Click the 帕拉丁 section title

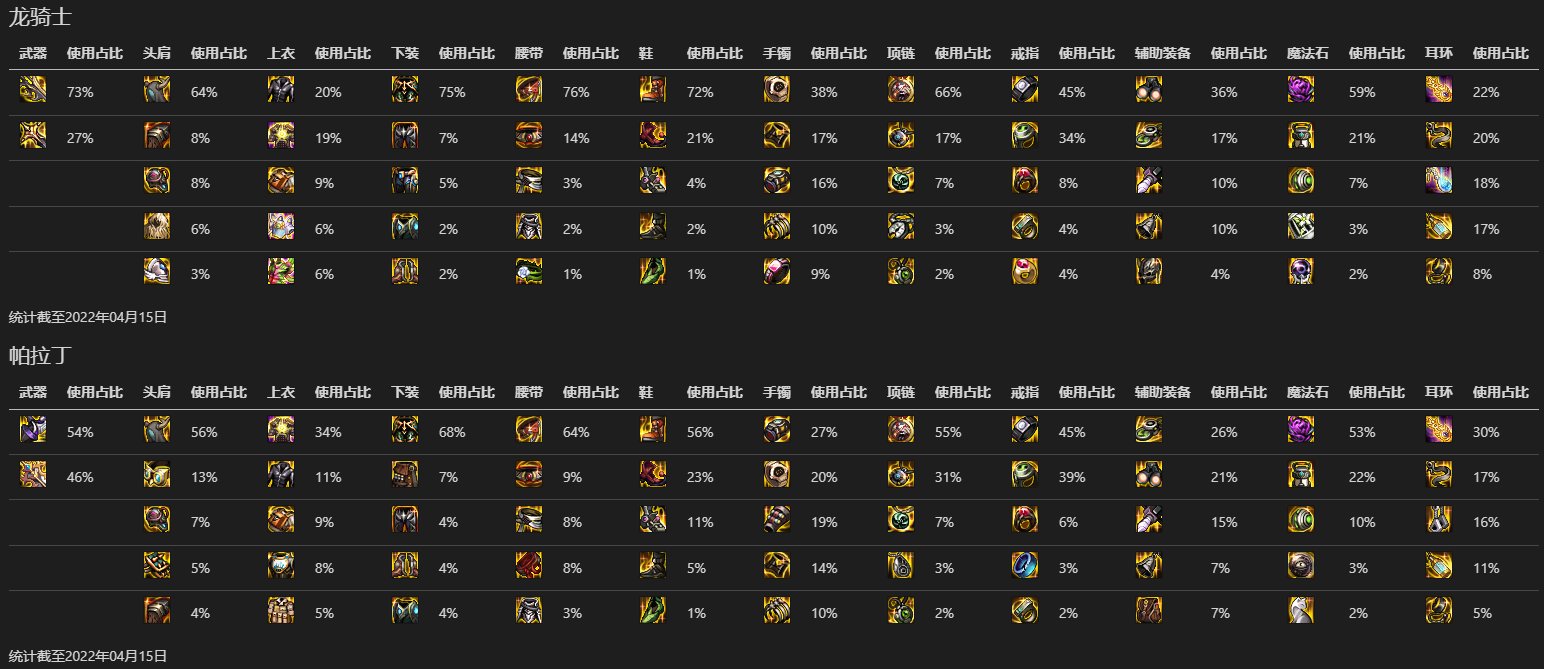click(40, 356)
